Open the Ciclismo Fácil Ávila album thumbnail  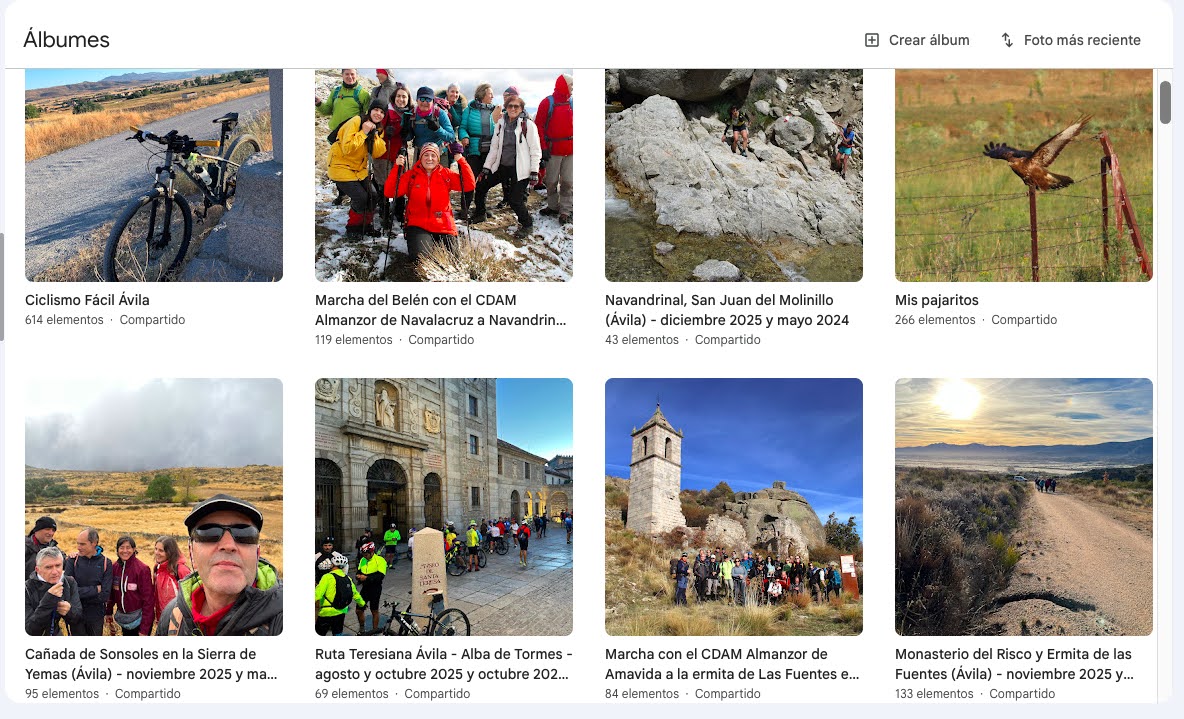pyautogui.click(x=154, y=175)
